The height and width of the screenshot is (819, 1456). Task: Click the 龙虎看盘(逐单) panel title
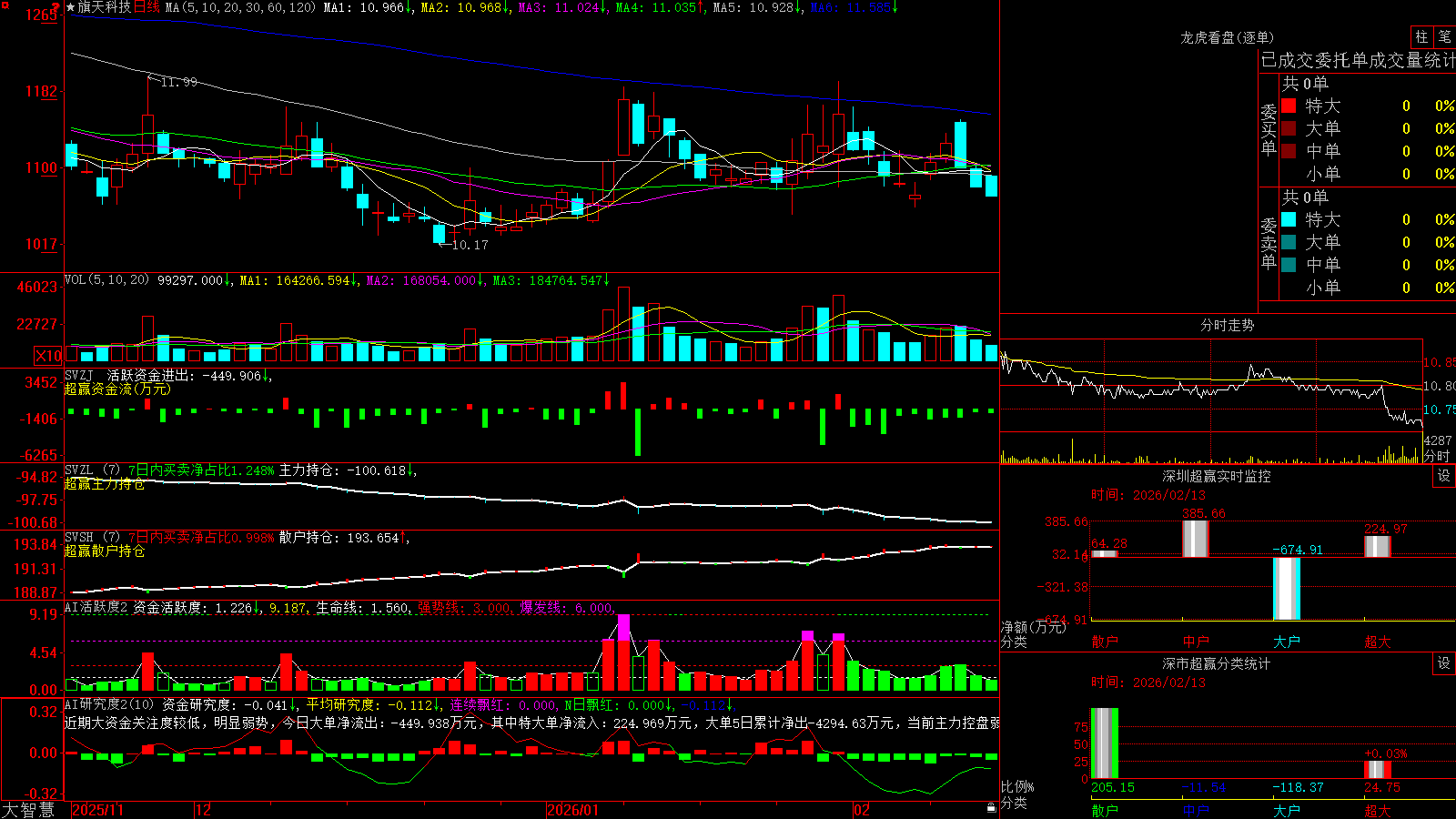point(1227,37)
